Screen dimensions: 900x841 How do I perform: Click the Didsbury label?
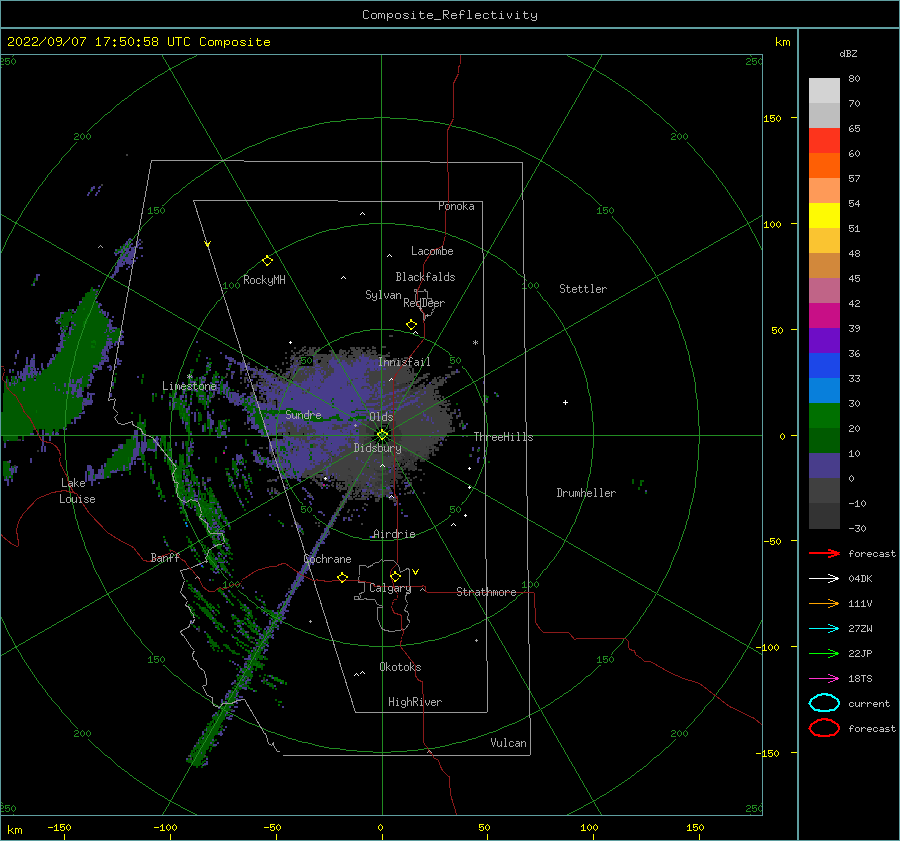pos(377,448)
